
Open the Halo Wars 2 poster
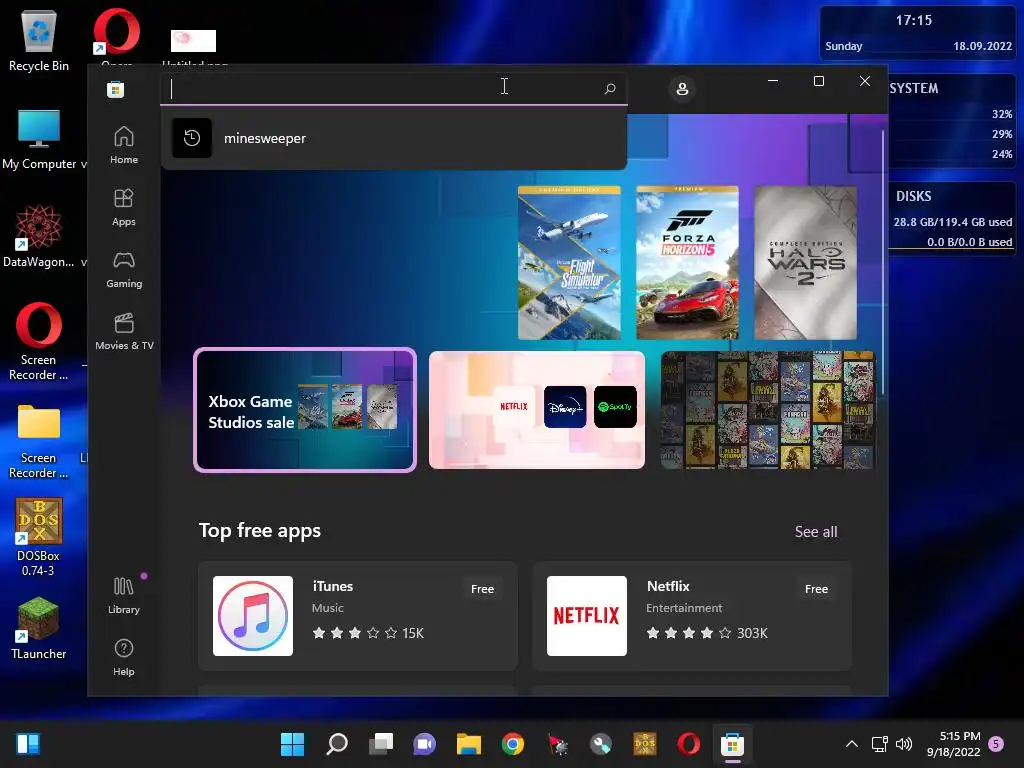tap(805, 263)
